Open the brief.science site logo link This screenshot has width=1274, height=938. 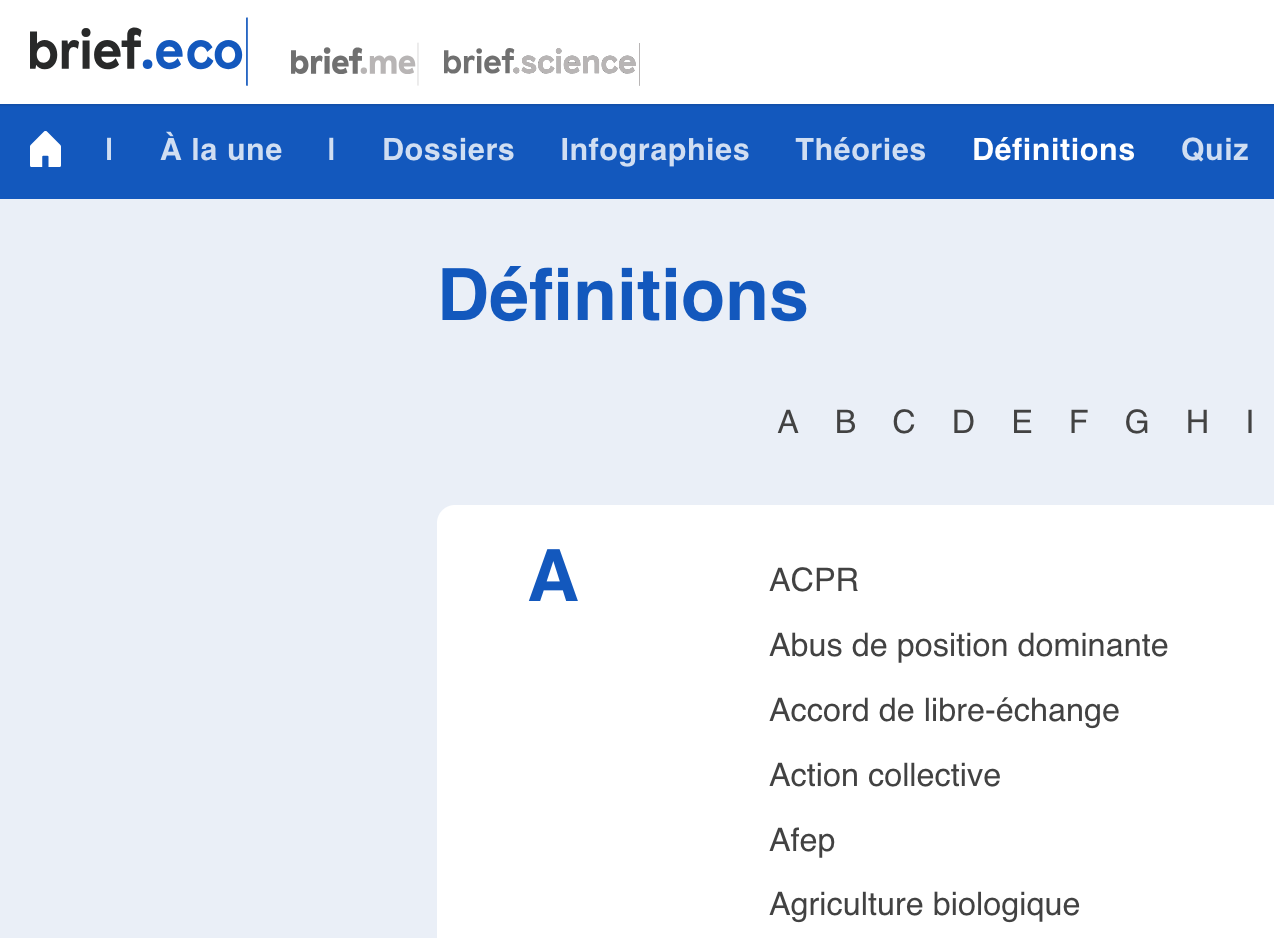point(539,63)
